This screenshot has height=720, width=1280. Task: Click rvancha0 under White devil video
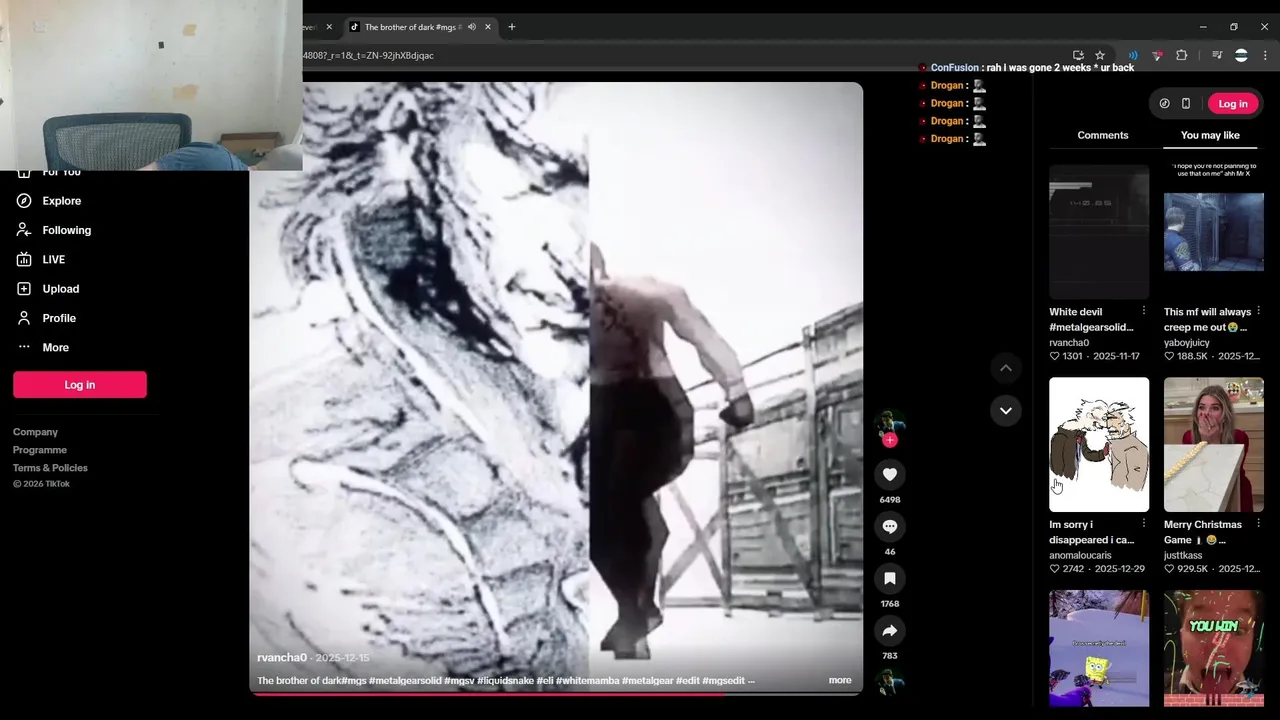click(1069, 342)
